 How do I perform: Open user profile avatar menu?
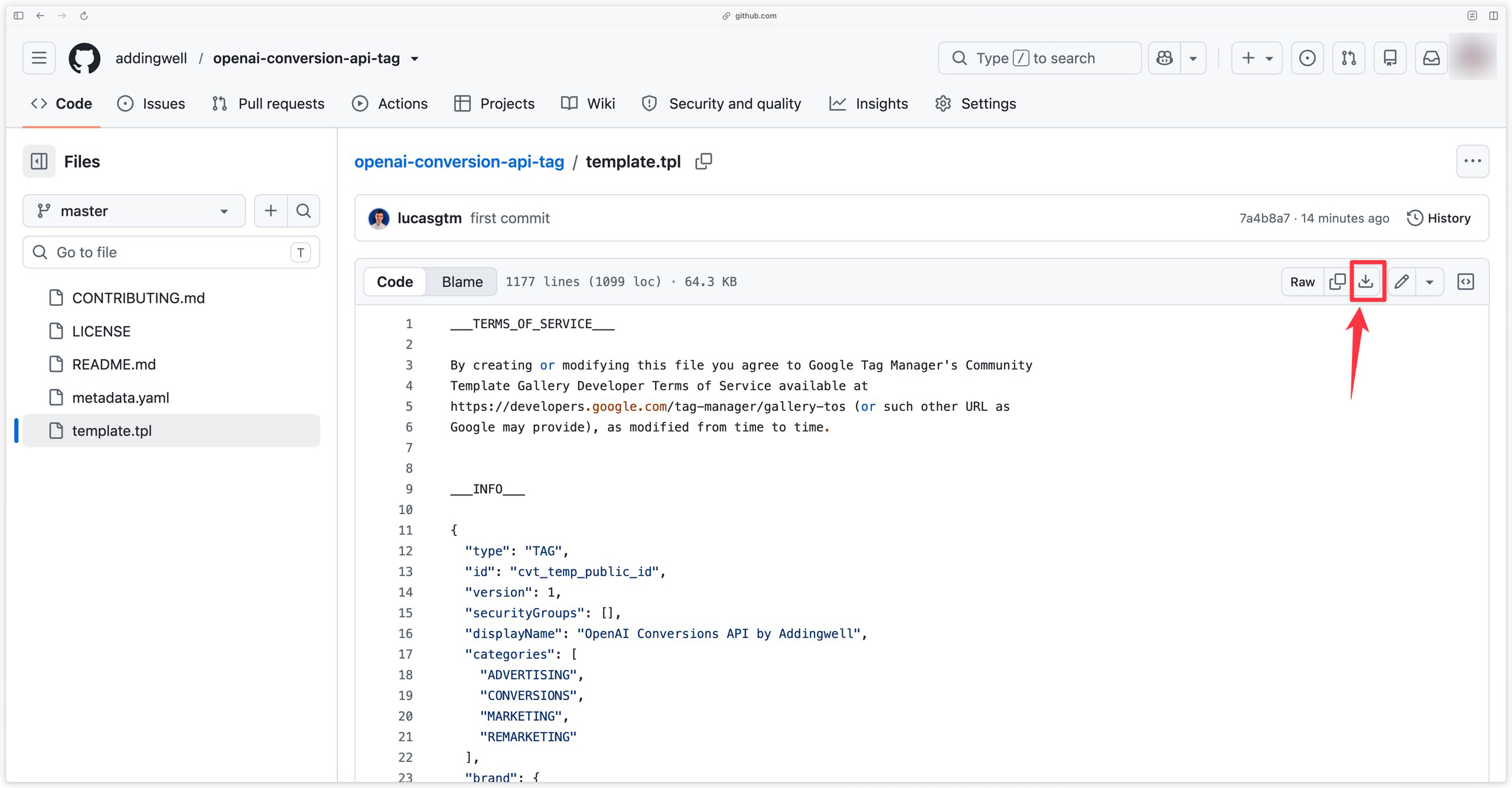tap(1473, 57)
